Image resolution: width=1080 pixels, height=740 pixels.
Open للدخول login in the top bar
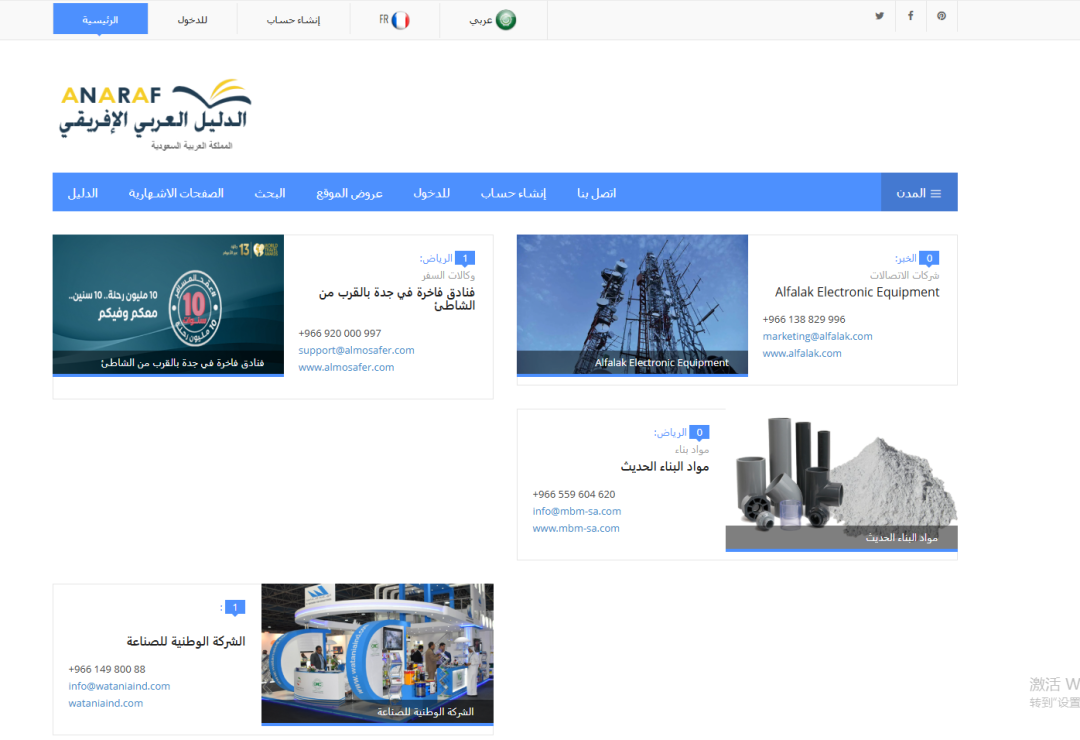tap(193, 20)
